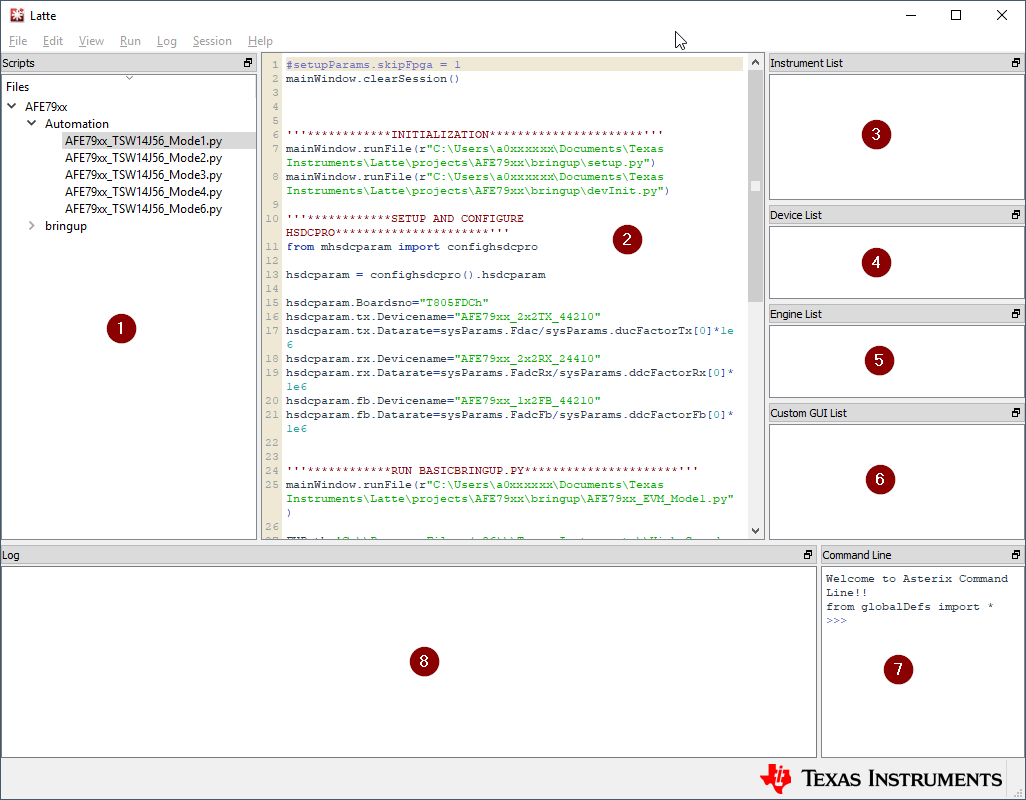Undock the Scripts panel via its float icon
The height and width of the screenshot is (800, 1026).
(247, 62)
